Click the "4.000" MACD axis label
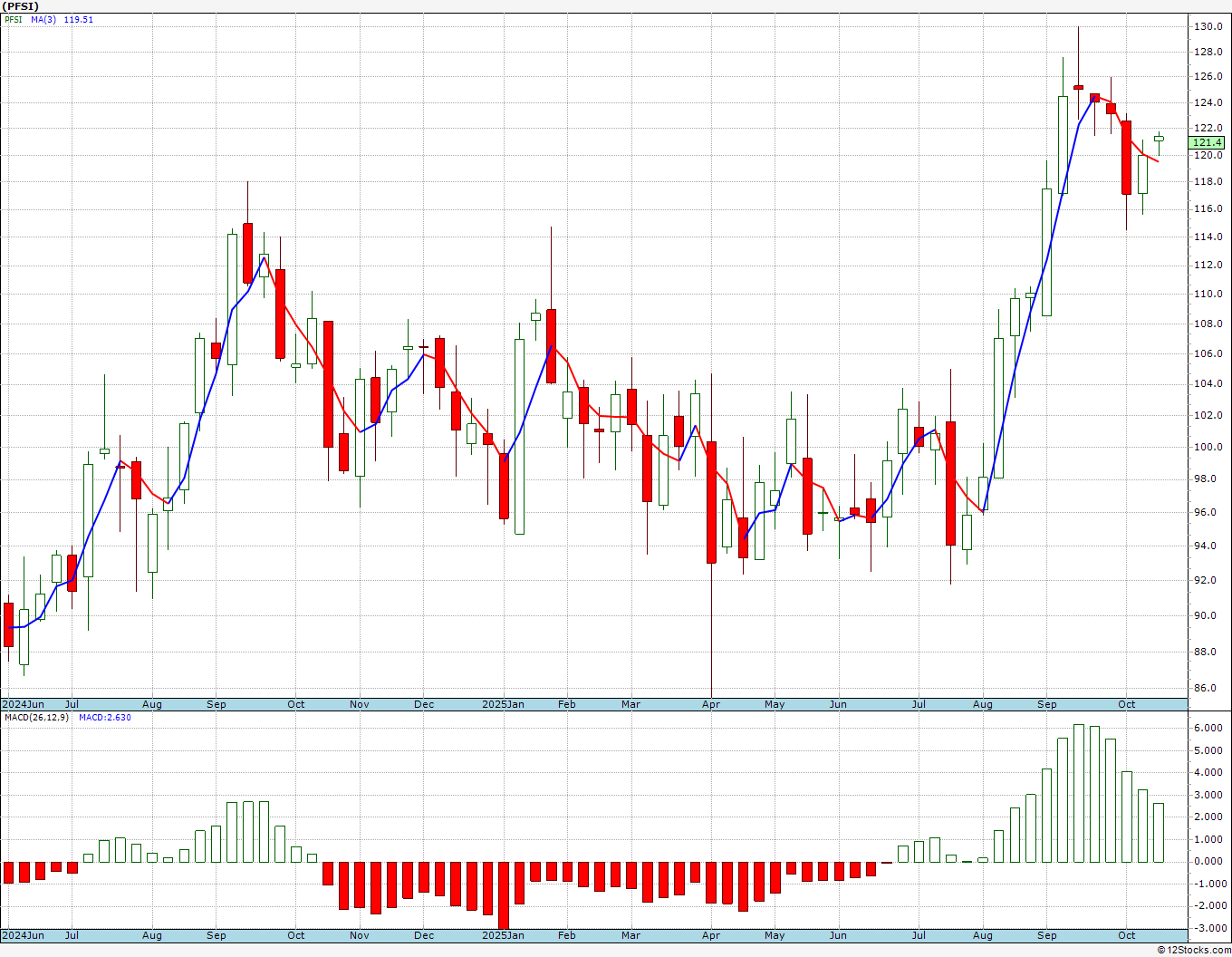 click(1208, 772)
